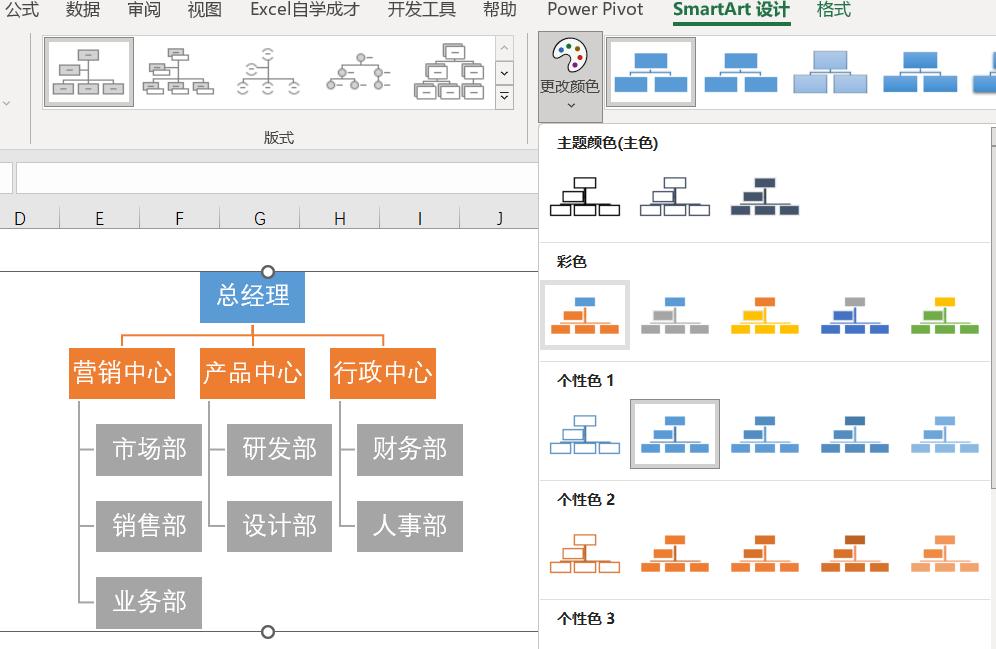Select the hierarchy layout with connected circles
The image size is (996, 649).
(x=268, y=71)
